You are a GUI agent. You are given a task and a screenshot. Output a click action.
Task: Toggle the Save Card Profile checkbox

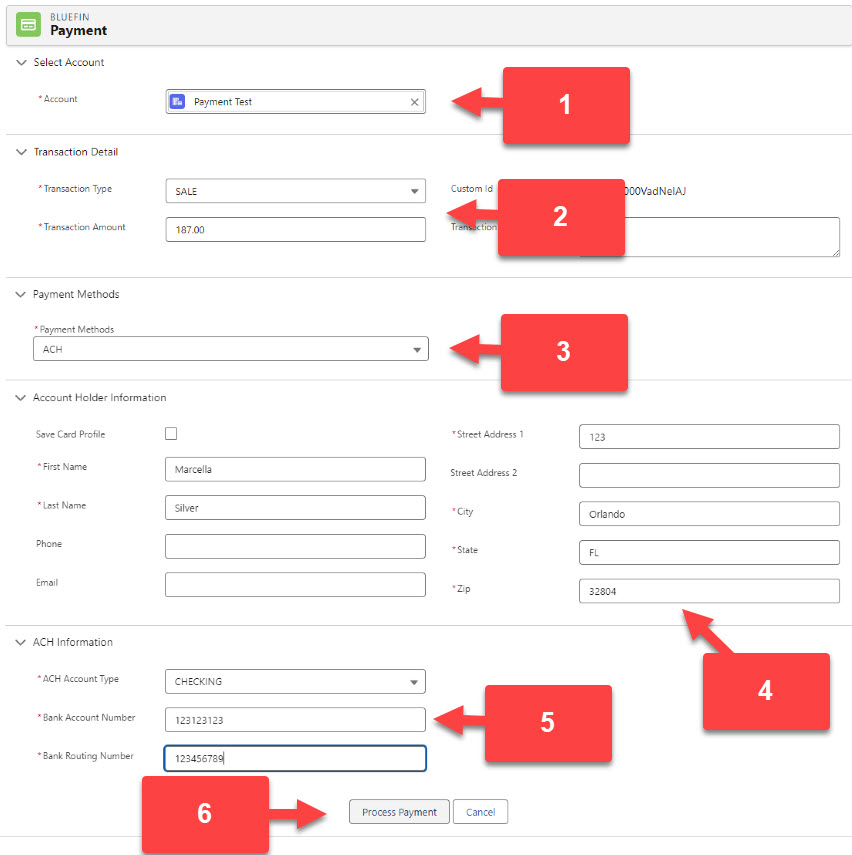[x=171, y=434]
